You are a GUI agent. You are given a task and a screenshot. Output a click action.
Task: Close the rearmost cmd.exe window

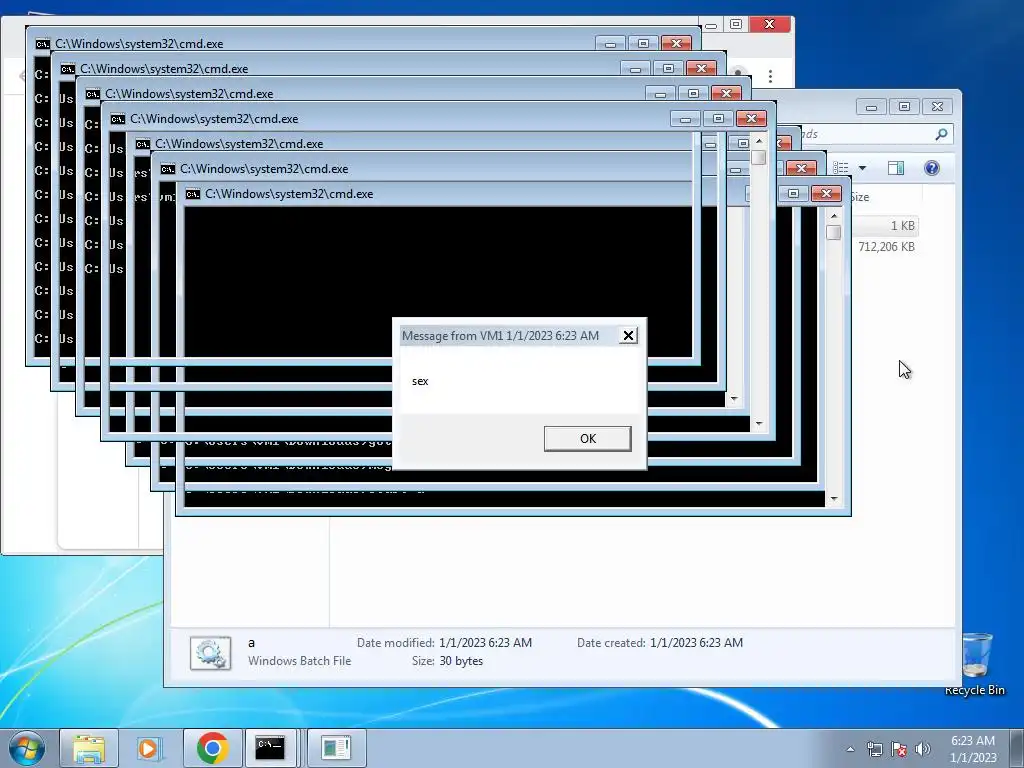click(676, 44)
